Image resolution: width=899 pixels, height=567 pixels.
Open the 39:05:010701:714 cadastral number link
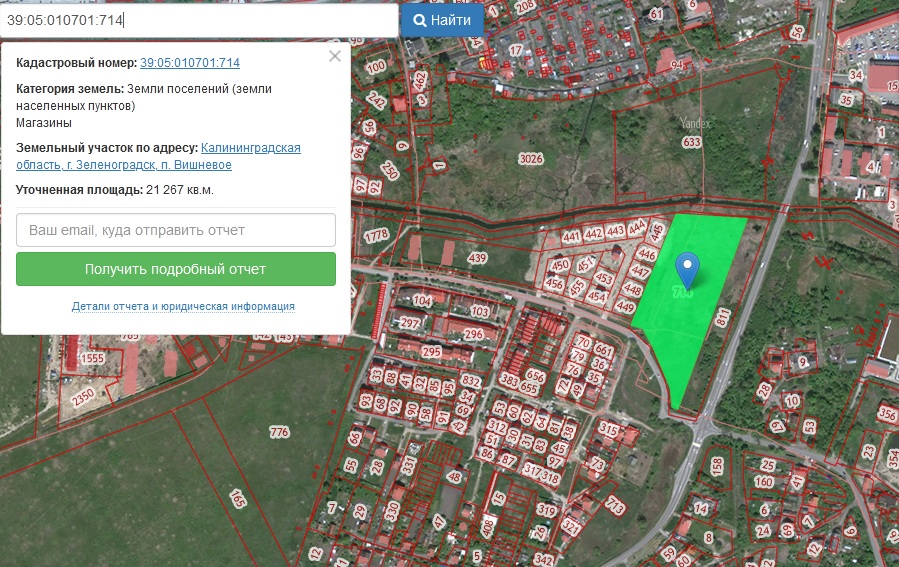190,63
